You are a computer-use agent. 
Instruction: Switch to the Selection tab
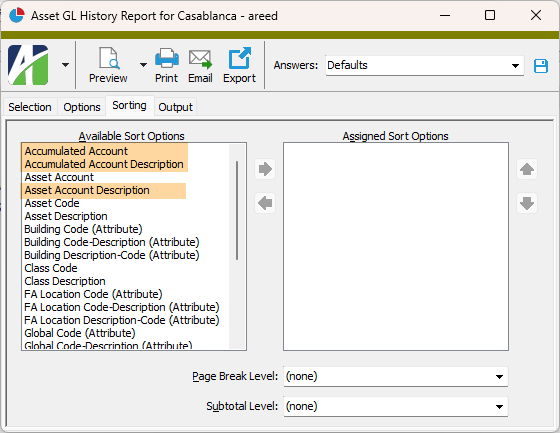point(30,107)
